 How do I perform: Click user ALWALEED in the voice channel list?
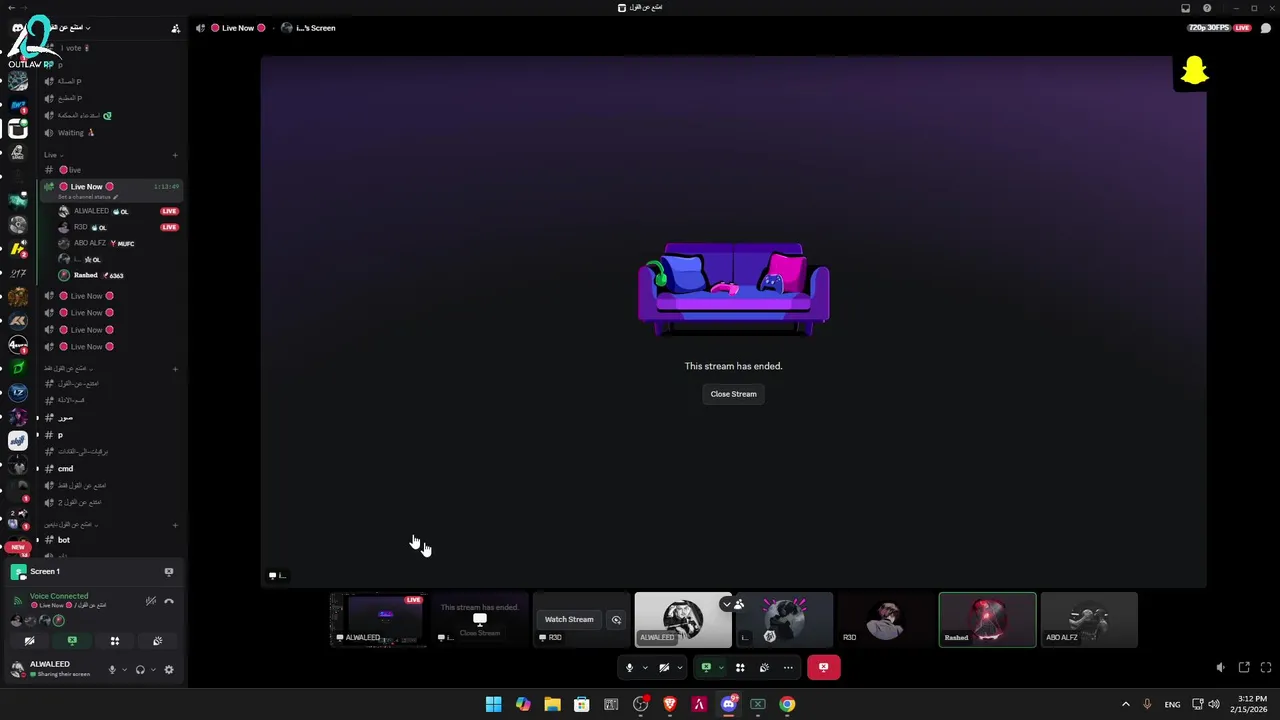click(118, 211)
